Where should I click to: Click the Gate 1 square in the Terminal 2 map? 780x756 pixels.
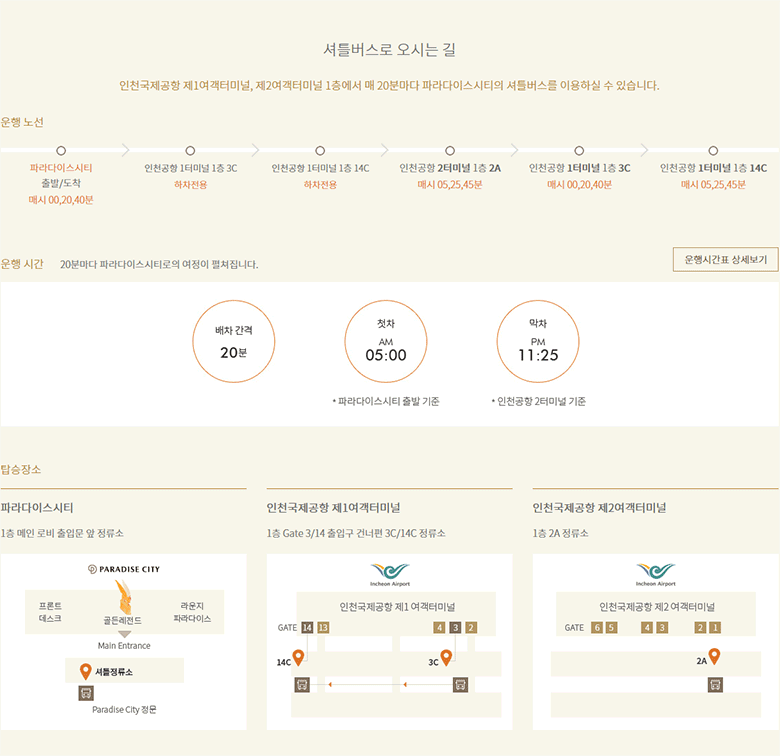tap(715, 628)
